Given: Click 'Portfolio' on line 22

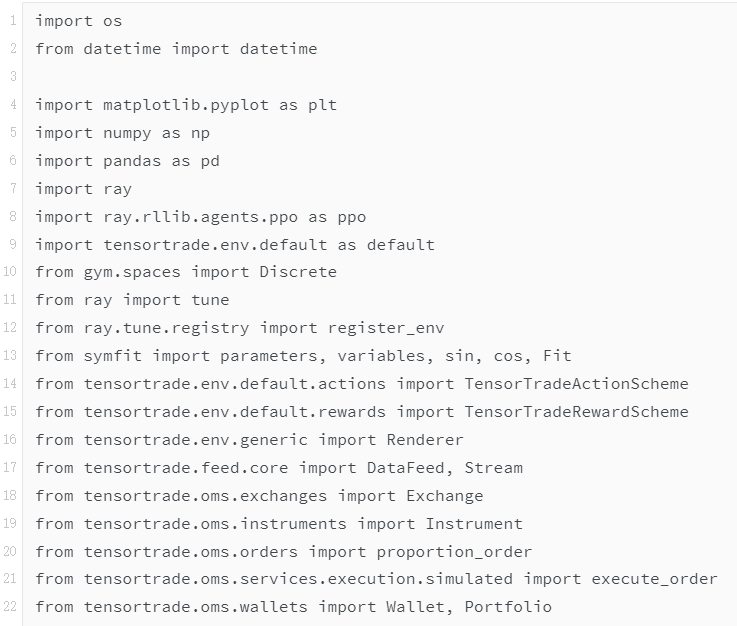Looking at the screenshot, I should click(x=508, y=607).
